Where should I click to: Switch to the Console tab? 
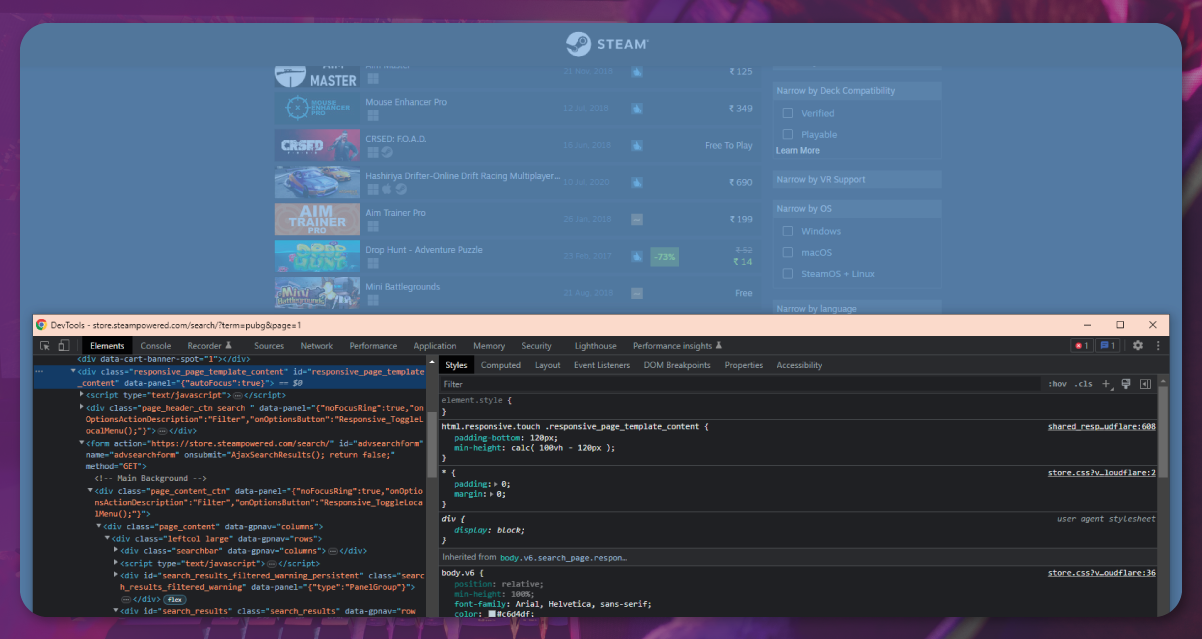(155, 346)
